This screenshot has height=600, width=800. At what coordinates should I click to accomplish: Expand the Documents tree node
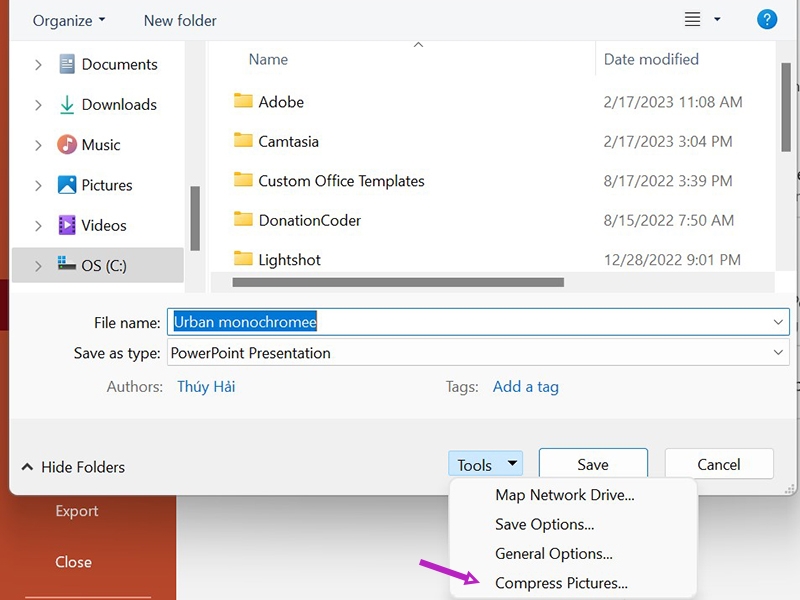pos(38,65)
